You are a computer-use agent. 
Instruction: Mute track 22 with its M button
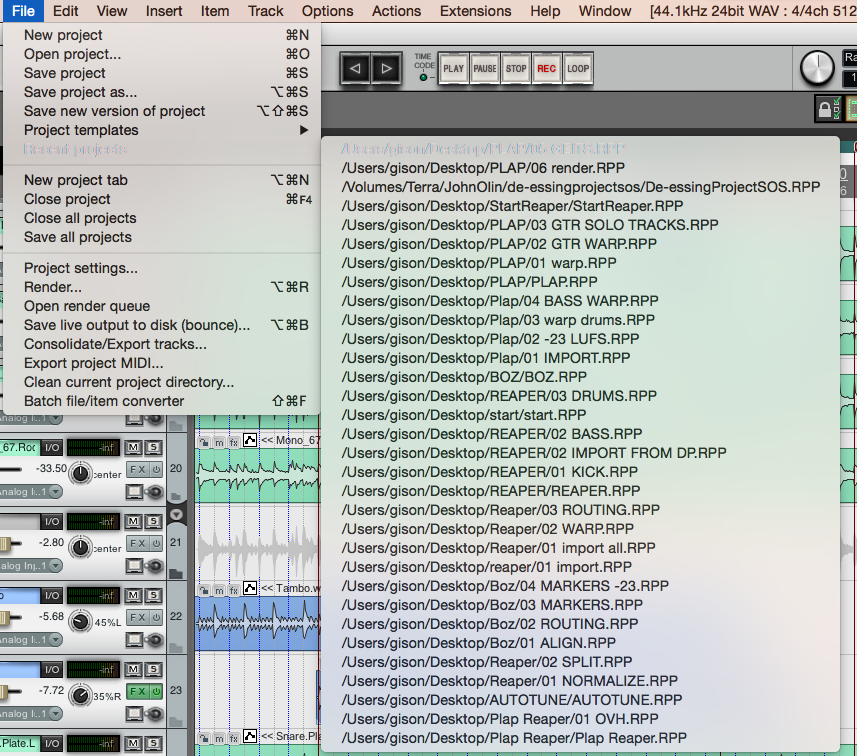pos(133,595)
